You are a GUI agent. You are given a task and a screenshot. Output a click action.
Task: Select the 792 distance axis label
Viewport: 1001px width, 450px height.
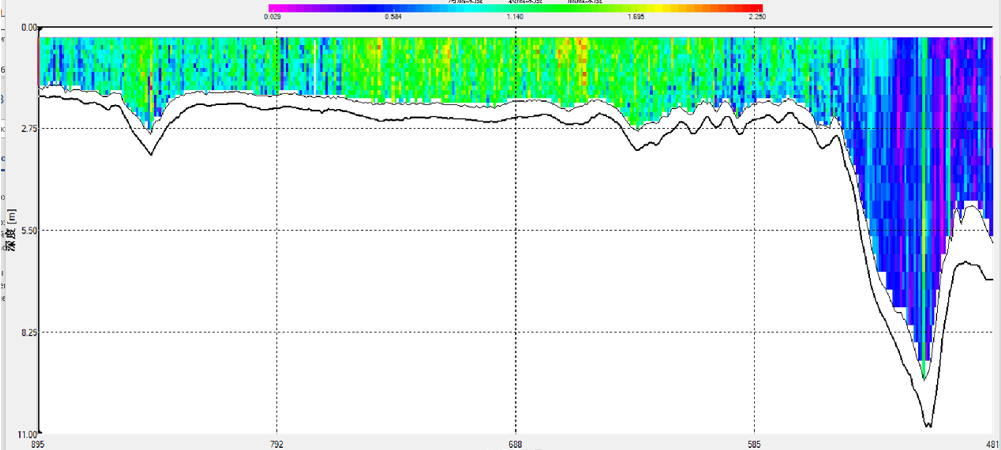(277, 443)
